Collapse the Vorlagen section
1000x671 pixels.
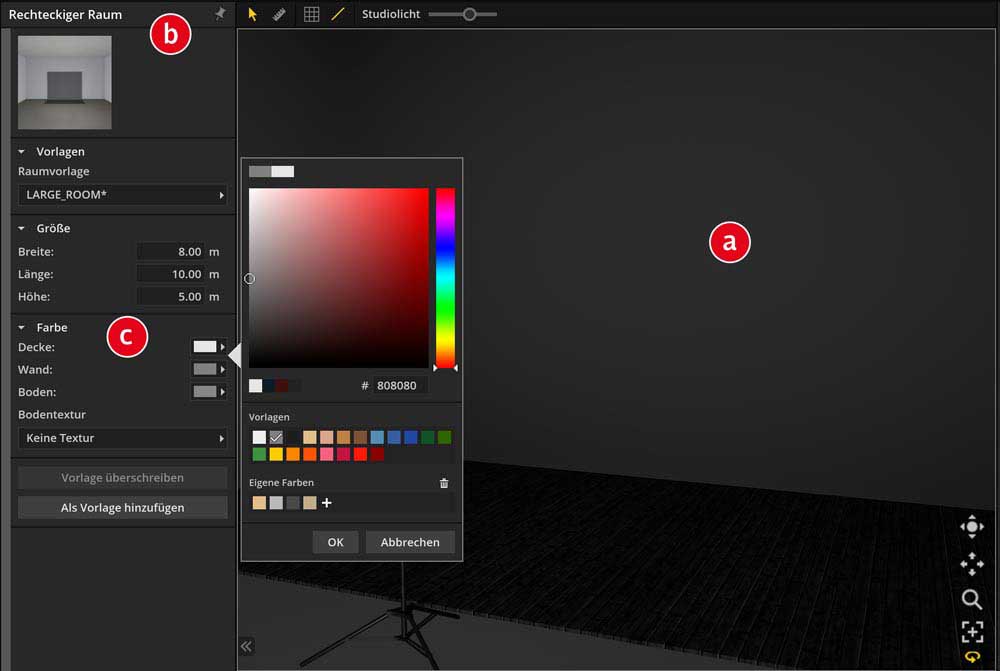(x=22, y=152)
